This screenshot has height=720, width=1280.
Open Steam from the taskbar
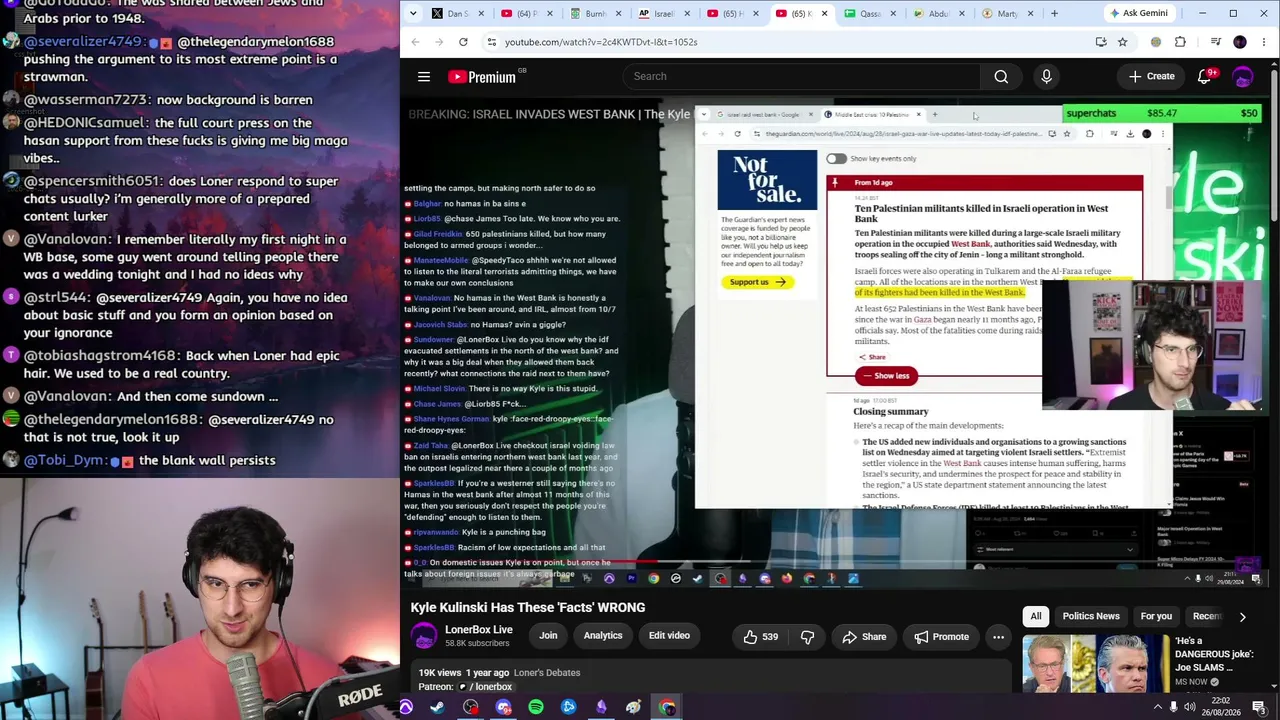[x=438, y=708]
